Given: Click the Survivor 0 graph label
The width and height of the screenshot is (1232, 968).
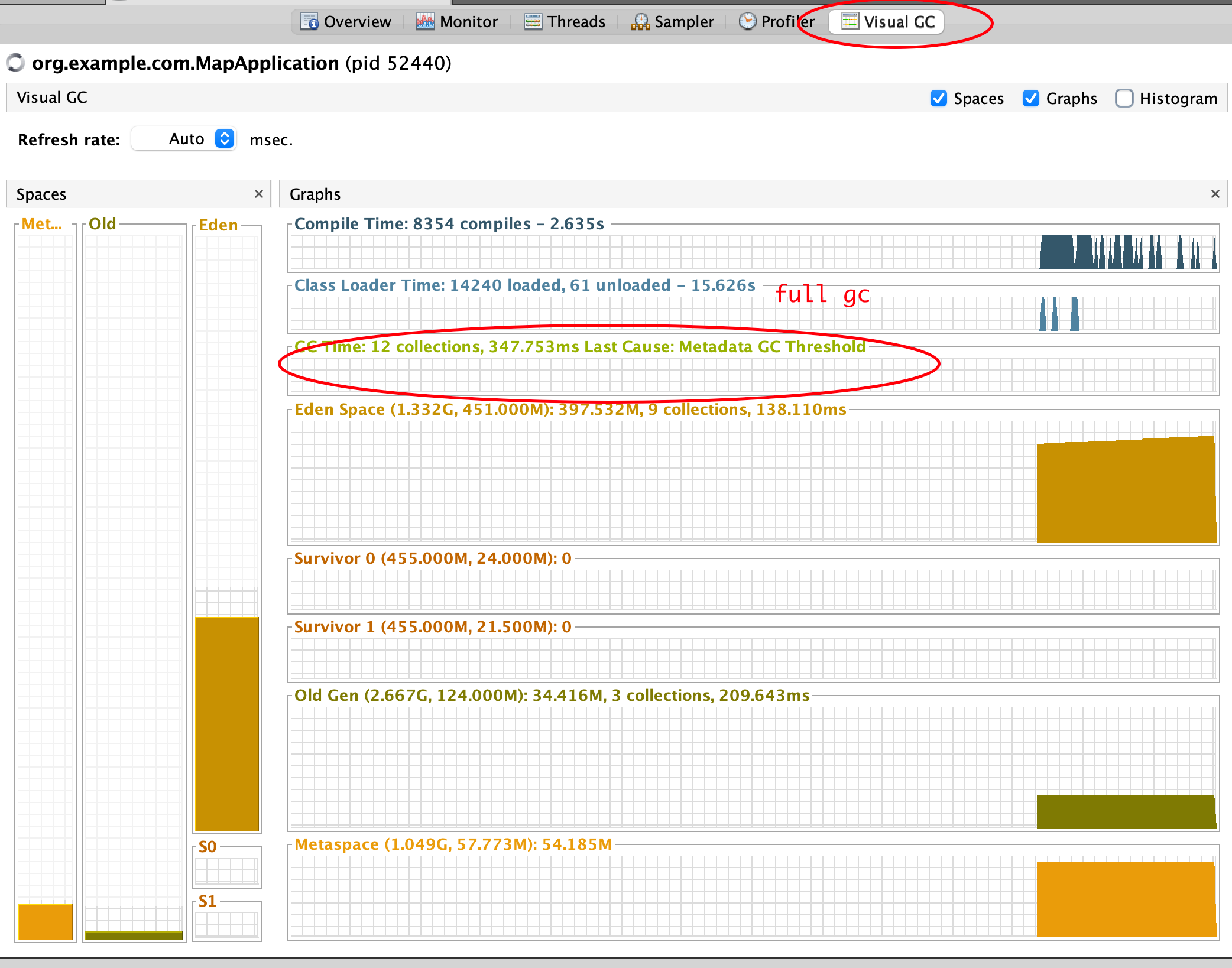Looking at the screenshot, I should (433, 558).
